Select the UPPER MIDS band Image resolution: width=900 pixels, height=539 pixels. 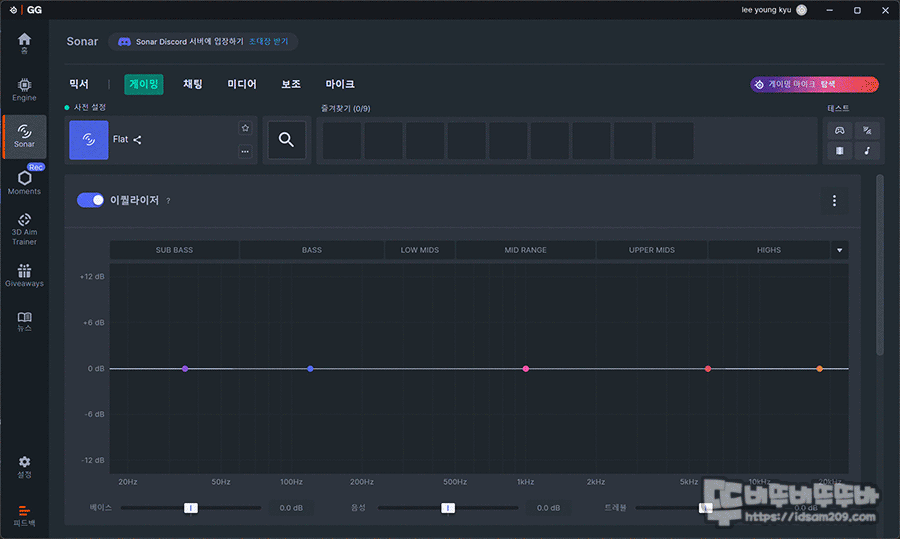pos(651,250)
